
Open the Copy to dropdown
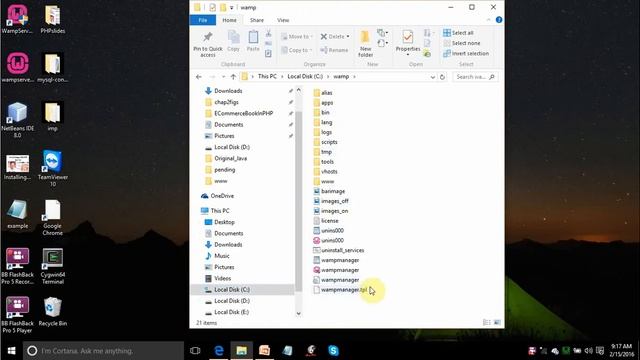297,50
